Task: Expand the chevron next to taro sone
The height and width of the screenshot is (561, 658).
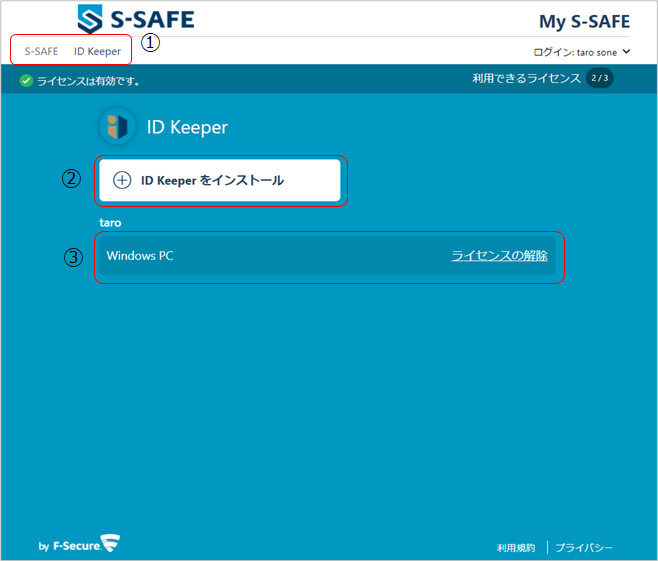Action: point(626,51)
